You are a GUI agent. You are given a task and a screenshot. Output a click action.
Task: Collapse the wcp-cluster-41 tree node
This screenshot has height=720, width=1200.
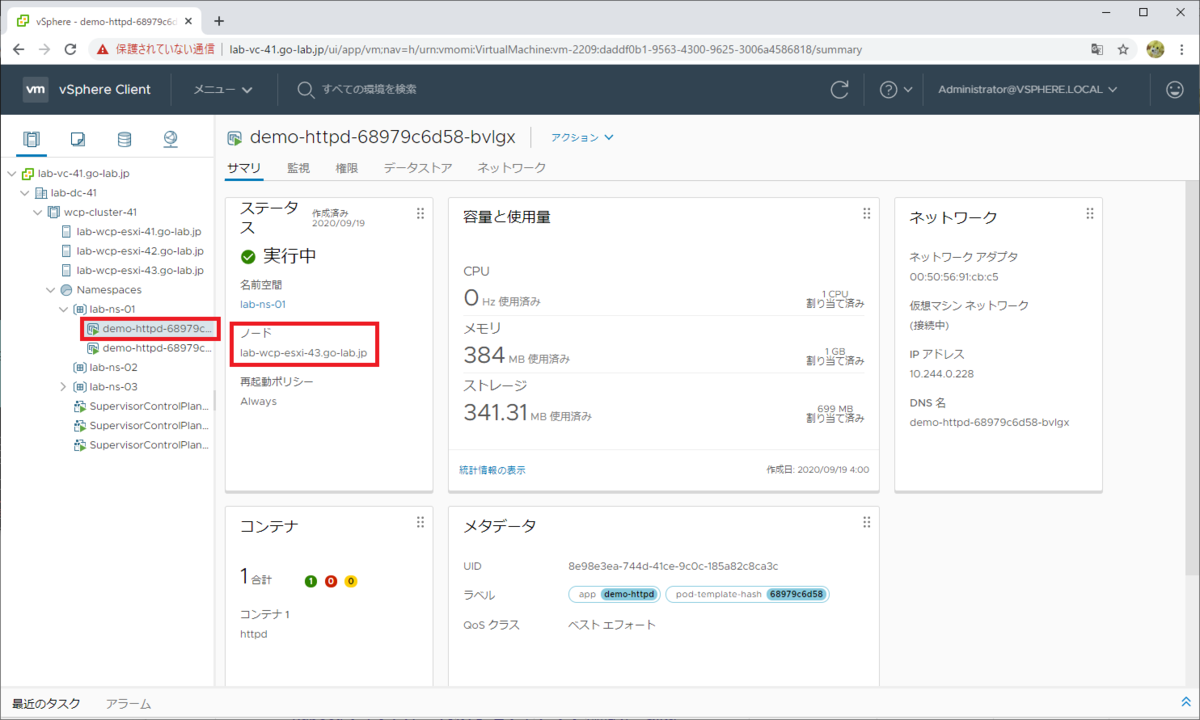click(x=38, y=212)
